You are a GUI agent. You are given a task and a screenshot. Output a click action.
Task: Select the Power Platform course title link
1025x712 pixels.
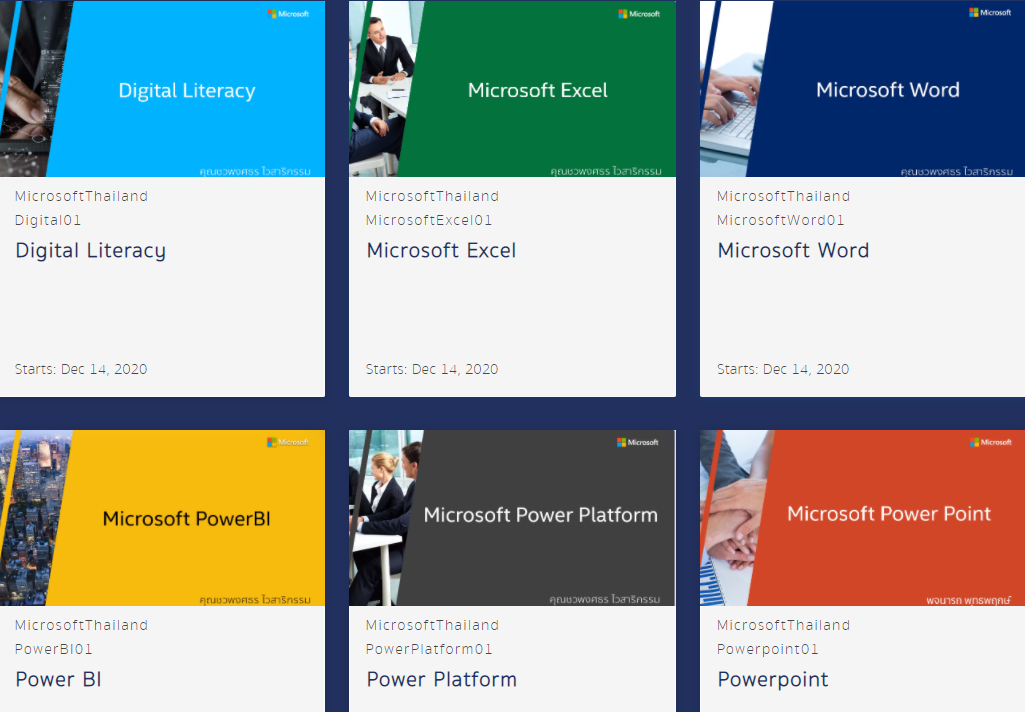tap(441, 680)
